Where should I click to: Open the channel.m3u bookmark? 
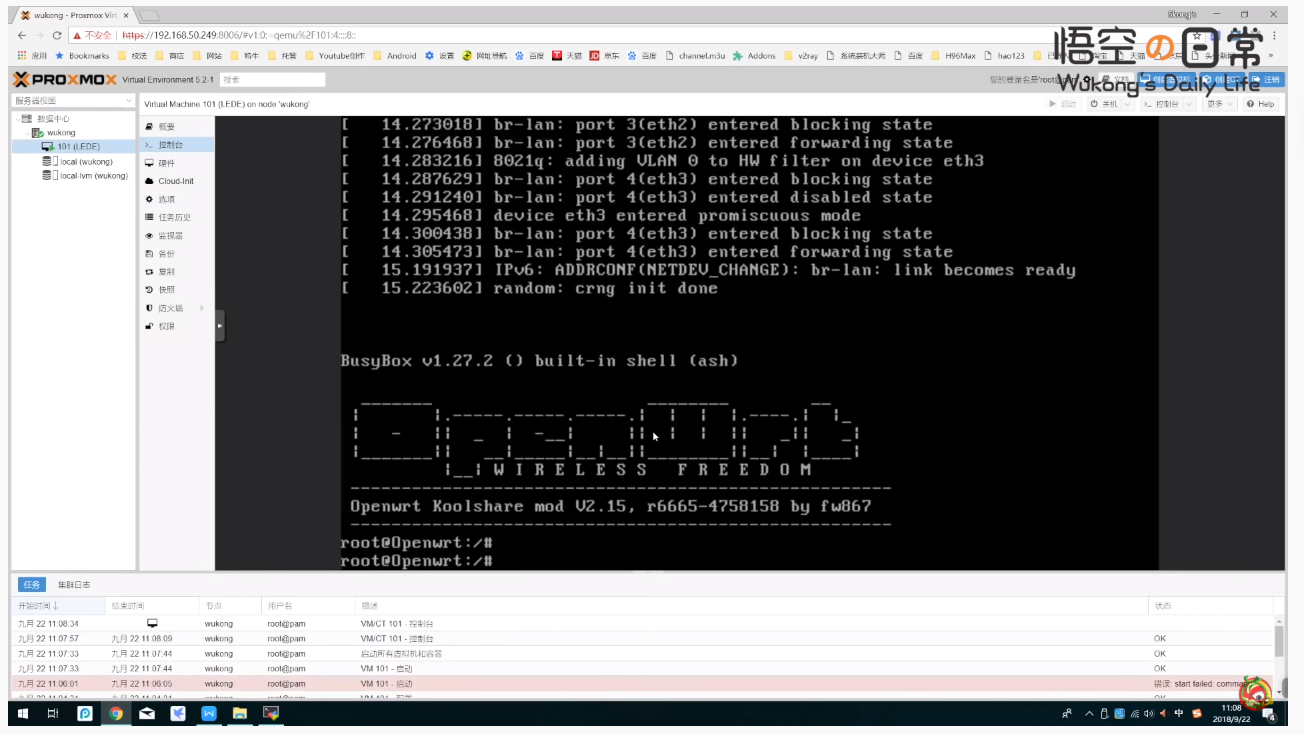695,56
